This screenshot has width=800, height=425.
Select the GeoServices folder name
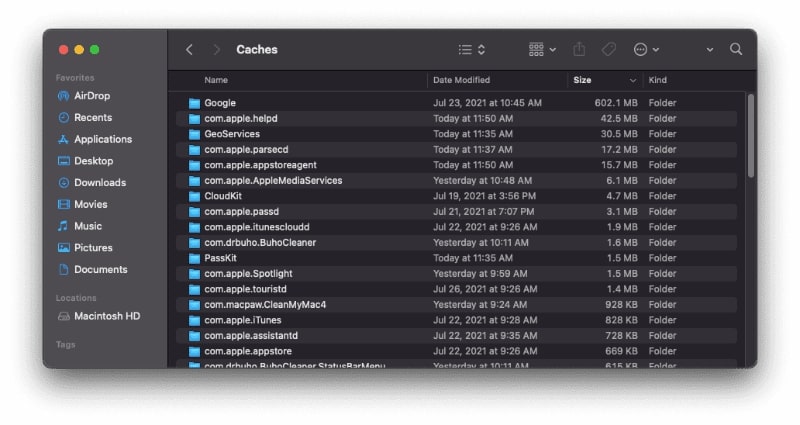232,134
